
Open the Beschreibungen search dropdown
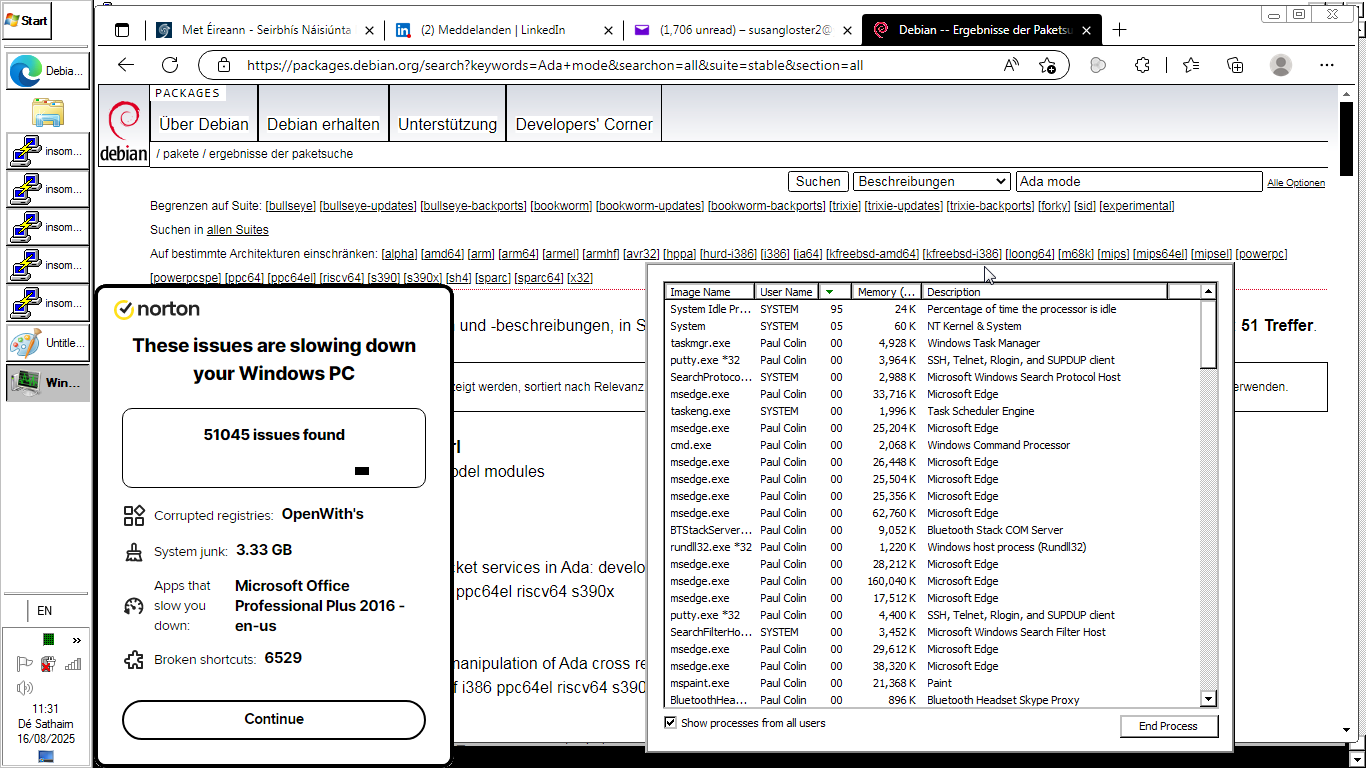click(x=931, y=182)
